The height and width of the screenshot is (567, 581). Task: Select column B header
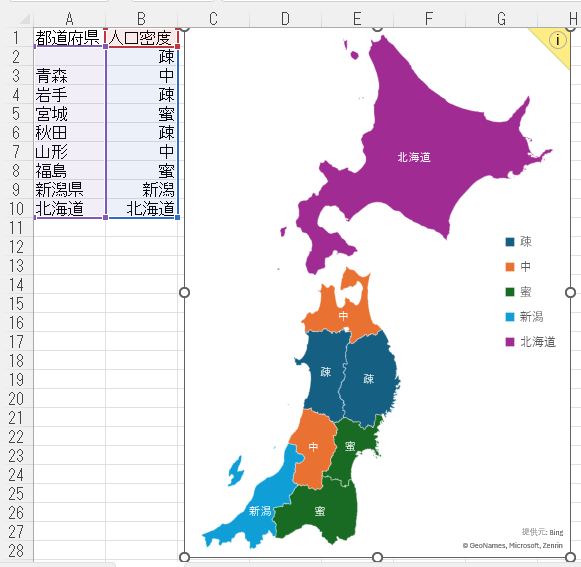(141, 19)
